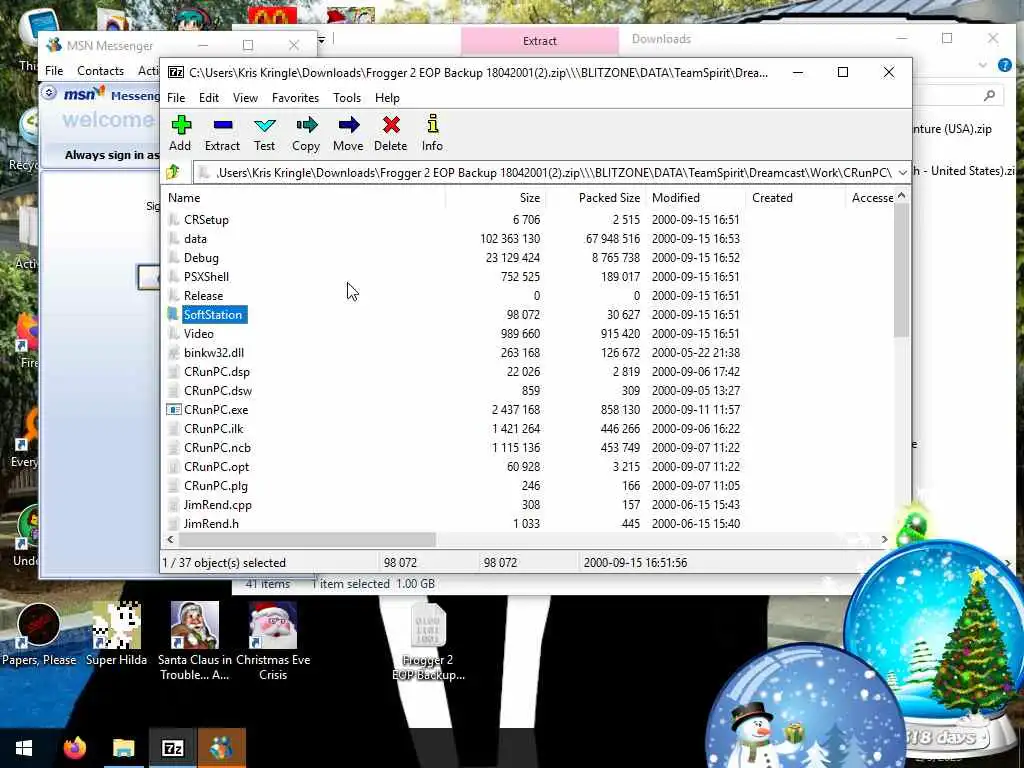This screenshot has width=1024, height=768.
Task: Sort by the Size column header
Action: 495,198
